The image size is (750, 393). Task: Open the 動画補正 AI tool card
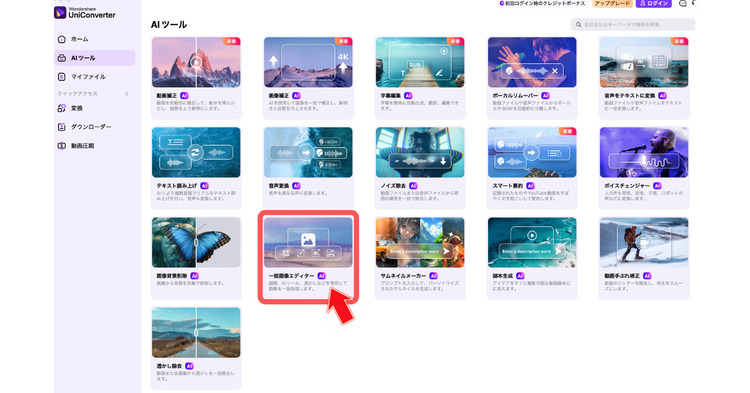(x=196, y=77)
